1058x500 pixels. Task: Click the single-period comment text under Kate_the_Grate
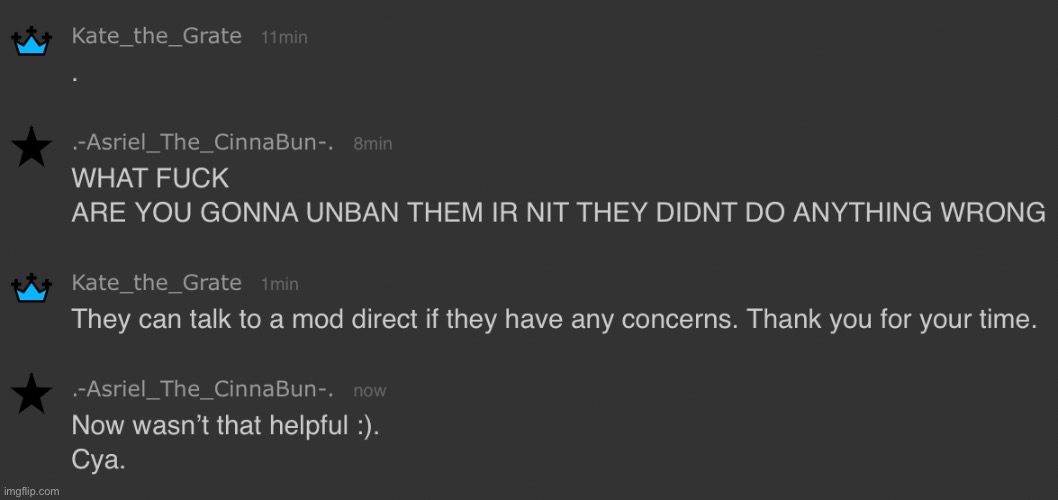click(x=75, y=77)
